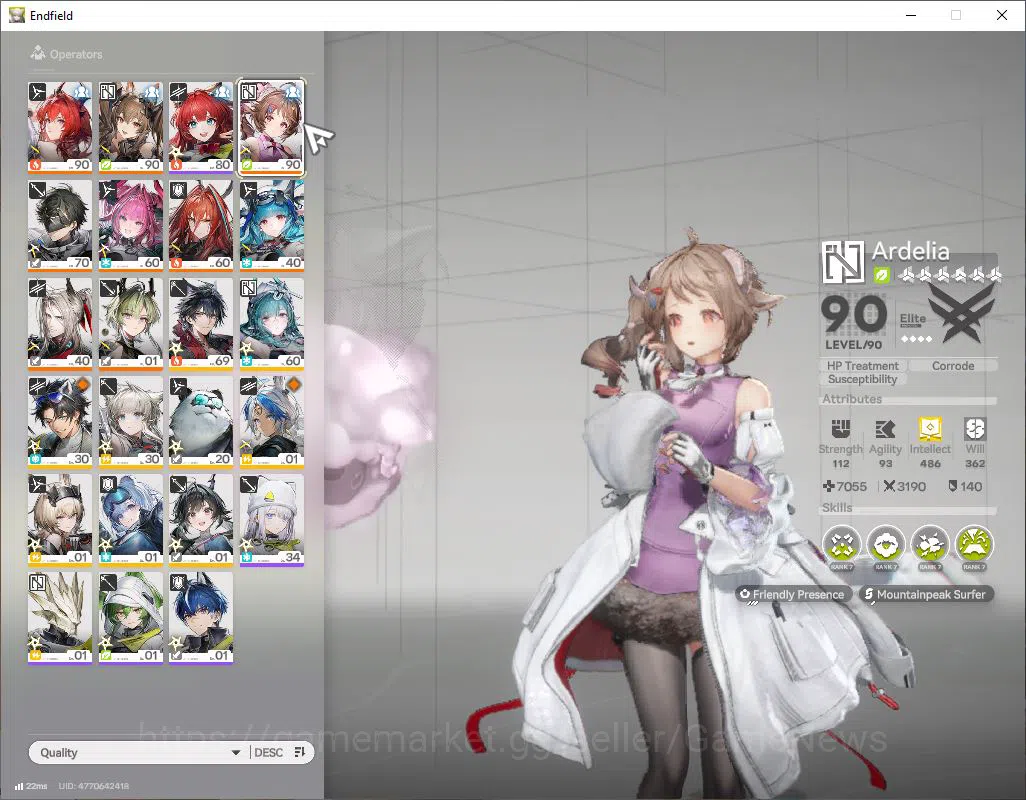Click the highlighted Ardelia level 90 card
Image resolution: width=1026 pixels, height=800 pixels.
point(272,126)
